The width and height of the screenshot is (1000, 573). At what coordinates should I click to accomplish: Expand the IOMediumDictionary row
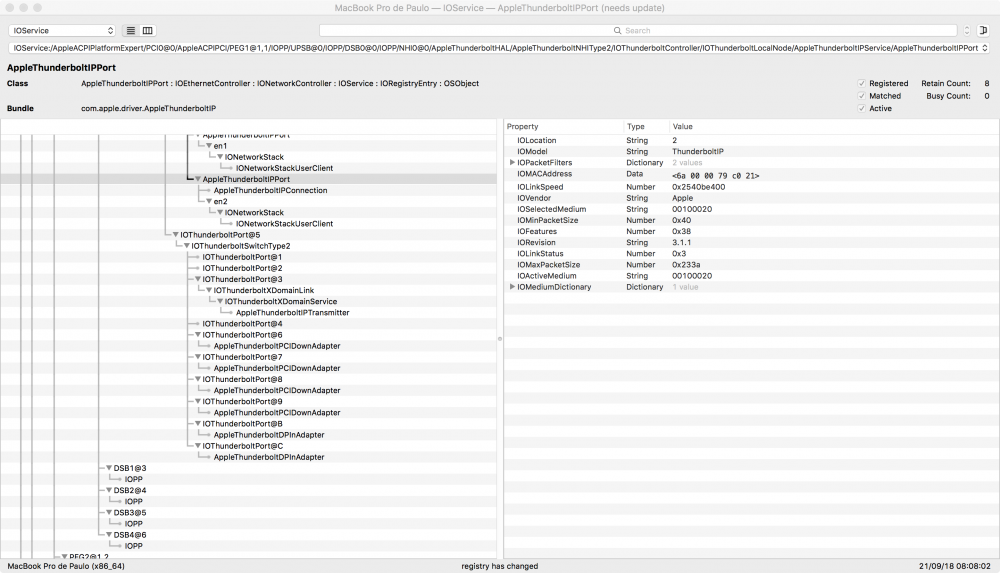(x=512, y=287)
